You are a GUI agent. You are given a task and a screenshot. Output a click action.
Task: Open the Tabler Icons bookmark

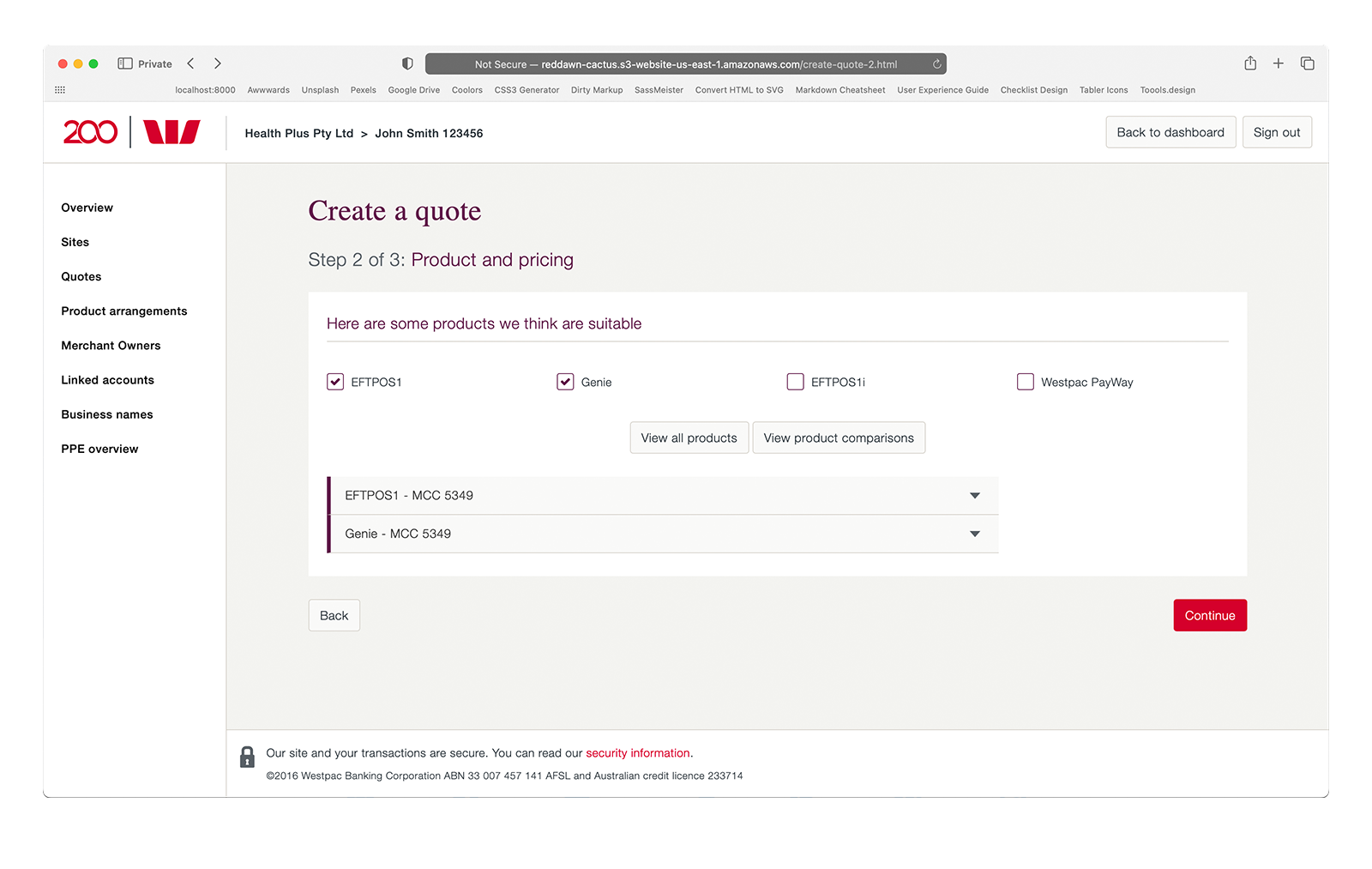coord(1104,90)
